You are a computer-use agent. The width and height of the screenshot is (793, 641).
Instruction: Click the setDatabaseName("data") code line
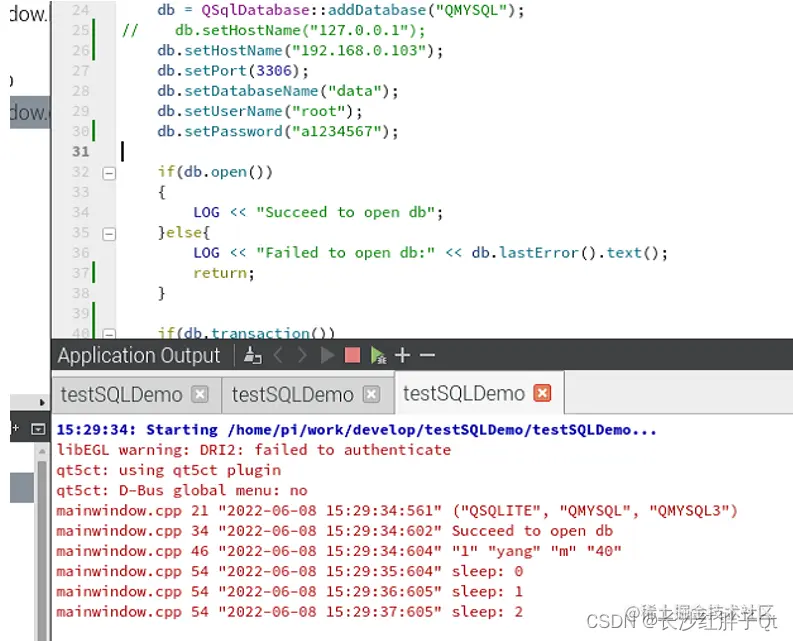click(278, 91)
